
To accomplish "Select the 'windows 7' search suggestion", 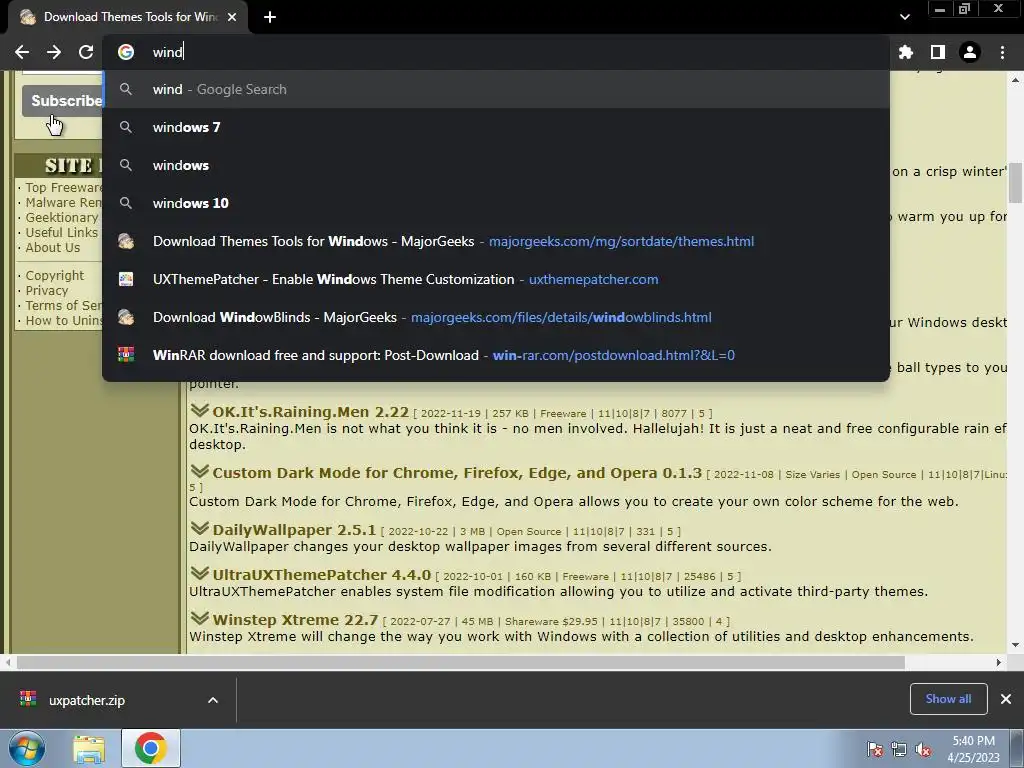I will [x=496, y=127].
